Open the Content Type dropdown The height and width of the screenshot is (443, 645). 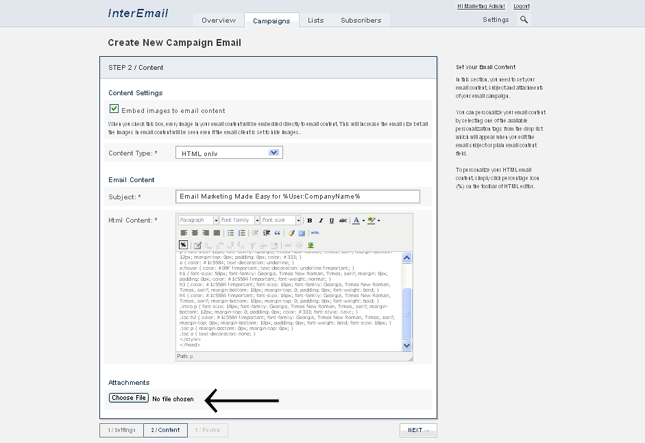(x=229, y=153)
